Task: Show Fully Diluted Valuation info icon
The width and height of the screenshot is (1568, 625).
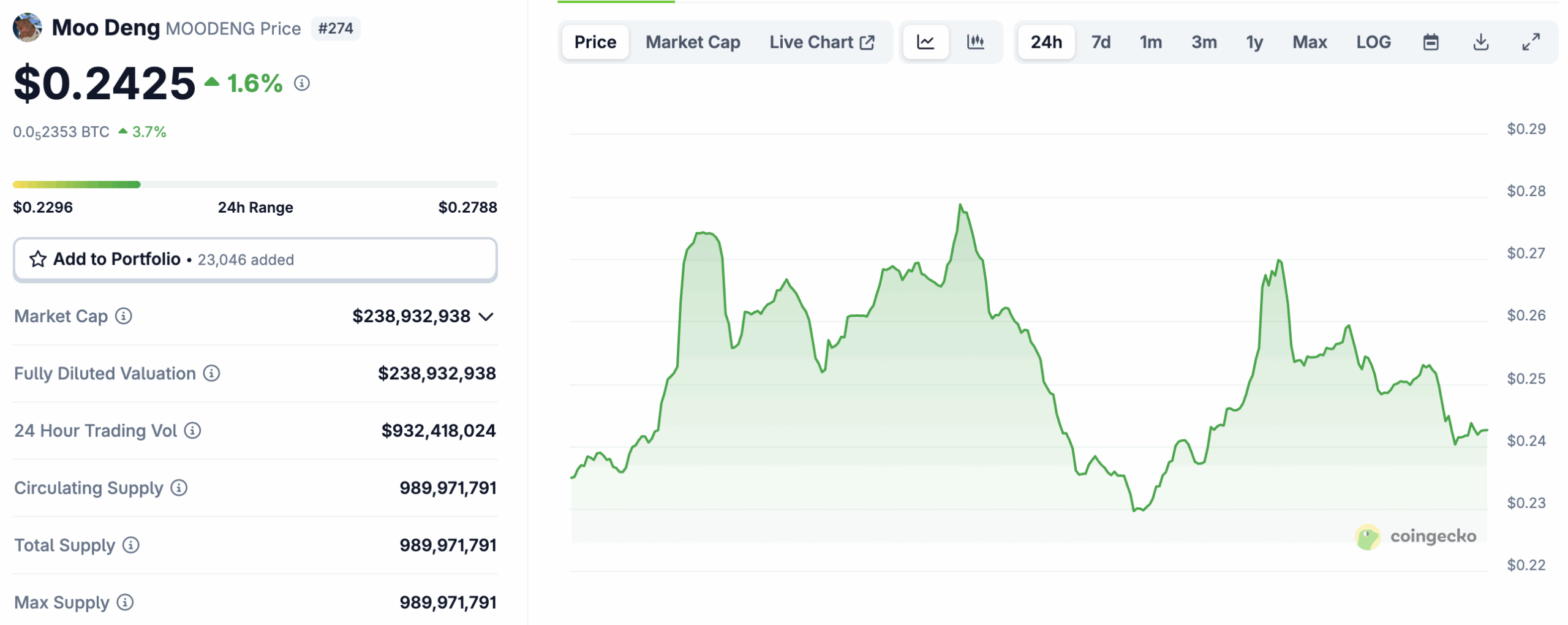Action: coord(212,373)
